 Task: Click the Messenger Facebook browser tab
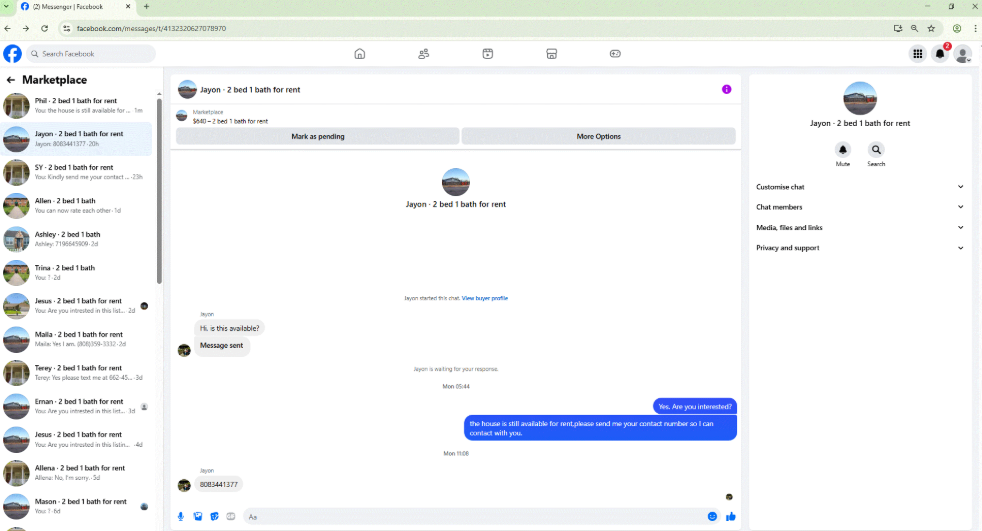tap(75, 6)
